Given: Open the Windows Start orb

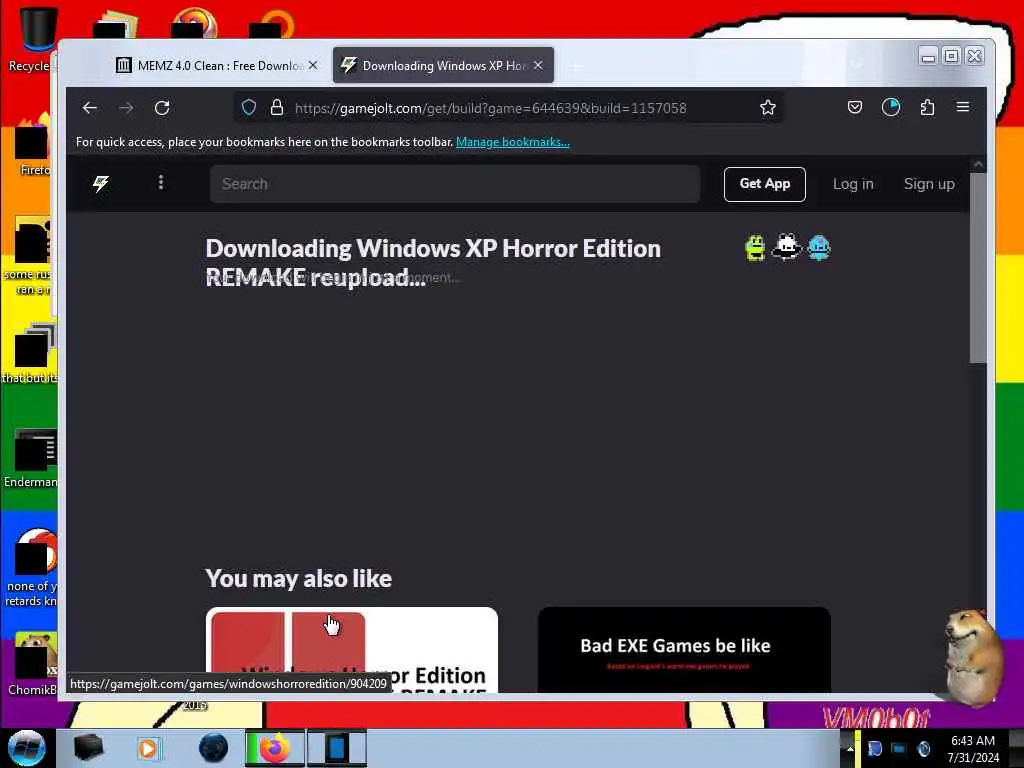Looking at the screenshot, I should click(27, 748).
